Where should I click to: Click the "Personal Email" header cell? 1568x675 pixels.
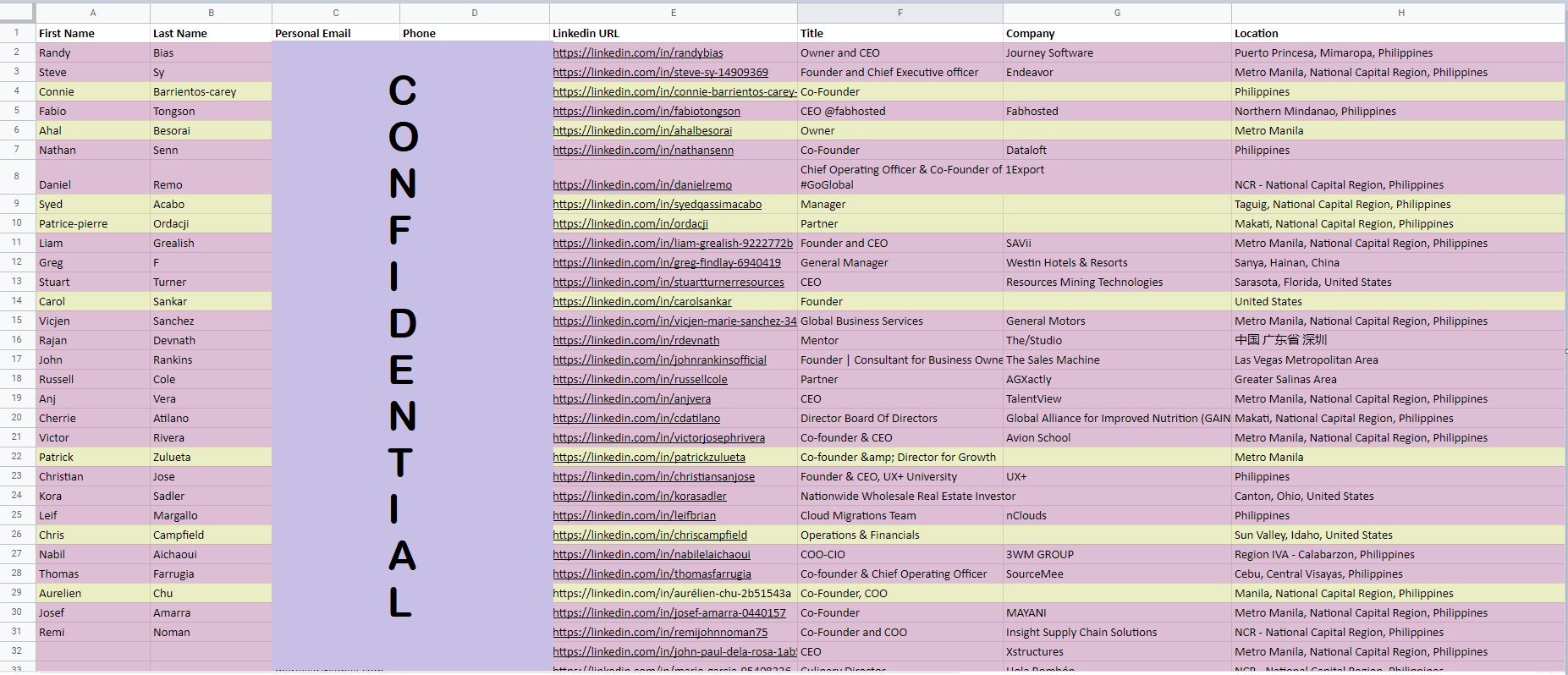click(x=336, y=33)
